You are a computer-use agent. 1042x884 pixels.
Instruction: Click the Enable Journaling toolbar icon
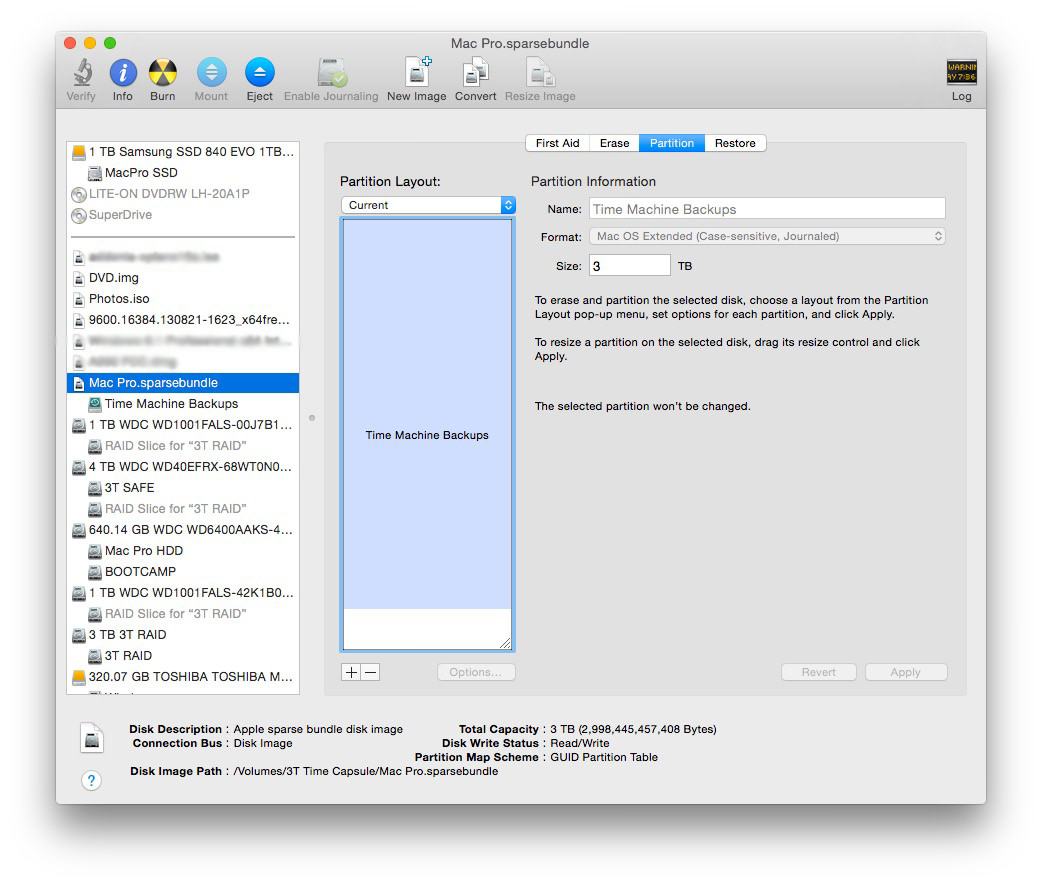click(x=332, y=72)
